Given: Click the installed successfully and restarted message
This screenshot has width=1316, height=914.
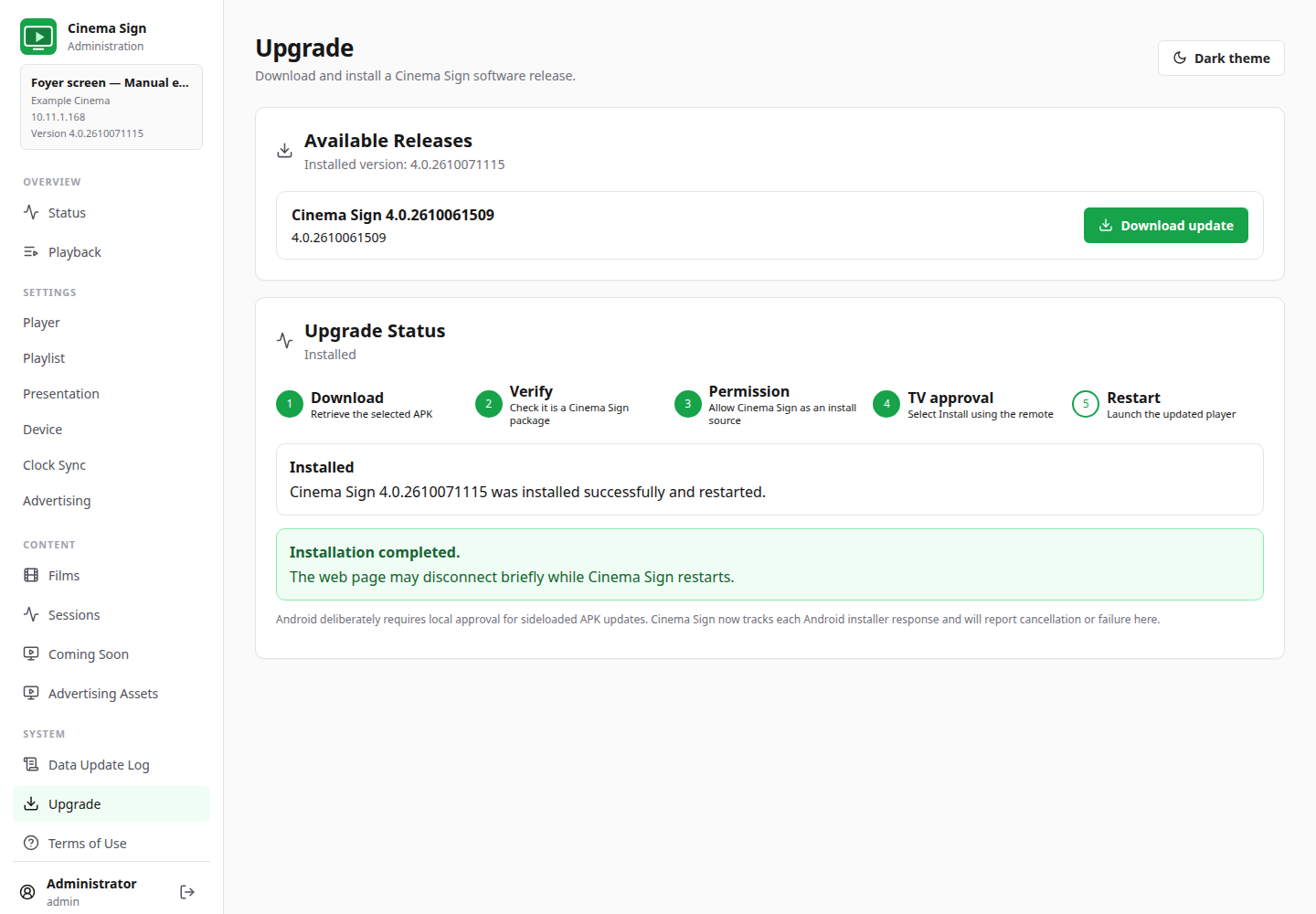Looking at the screenshot, I should coord(527,492).
